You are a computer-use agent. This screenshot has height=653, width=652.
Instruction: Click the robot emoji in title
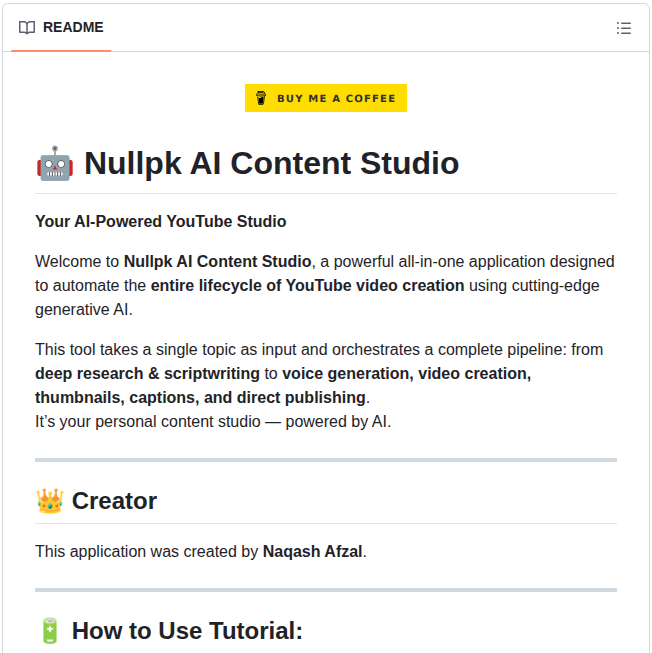[x=55, y=163]
